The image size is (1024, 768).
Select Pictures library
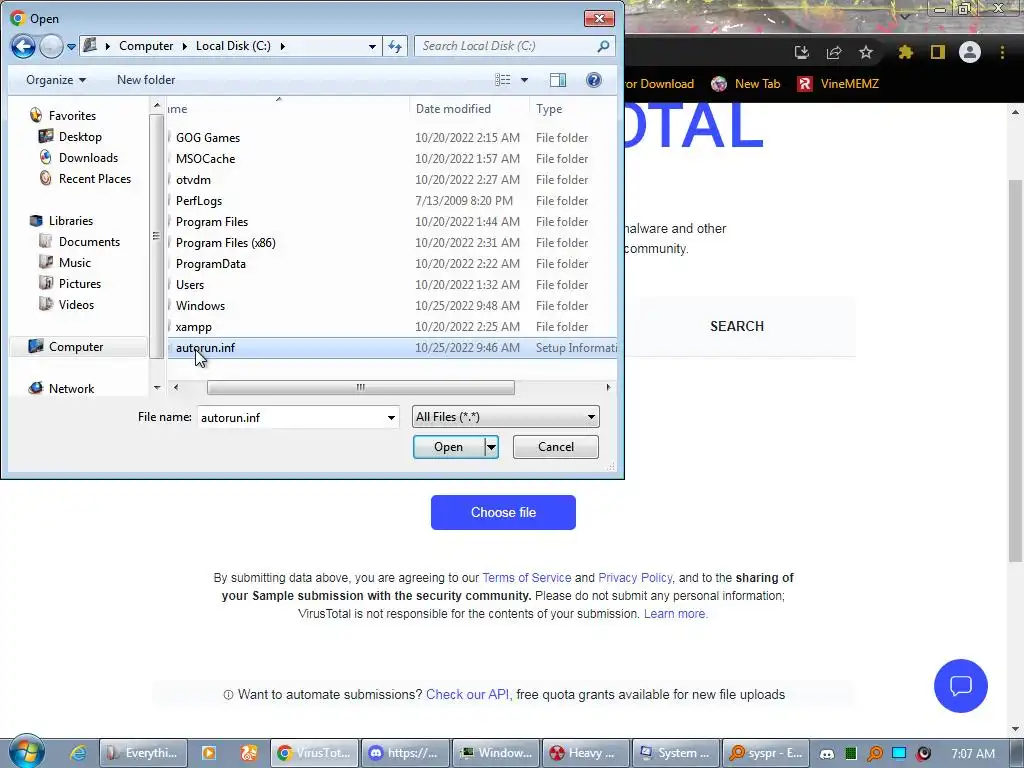[x=80, y=283]
